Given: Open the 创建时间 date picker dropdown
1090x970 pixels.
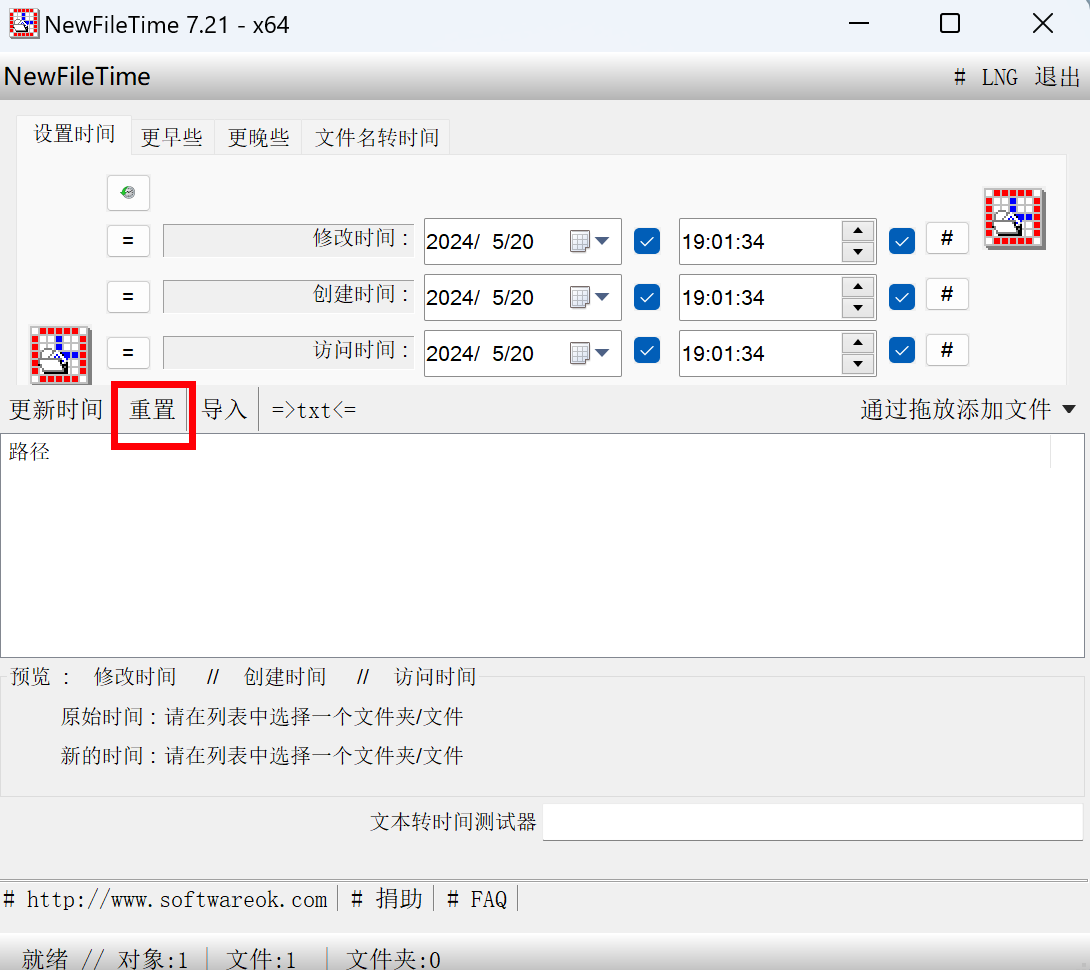Looking at the screenshot, I should click(x=600, y=297).
